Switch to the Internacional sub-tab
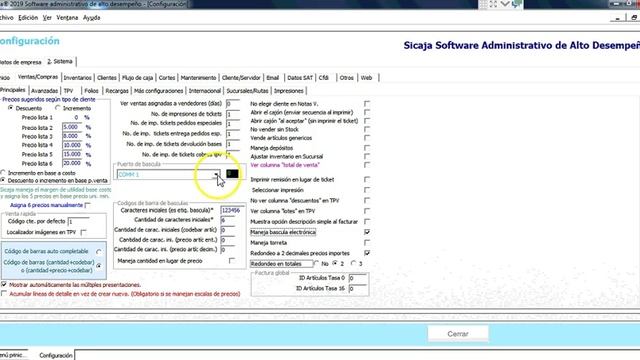The width and height of the screenshot is (640, 360). [x=204, y=91]
